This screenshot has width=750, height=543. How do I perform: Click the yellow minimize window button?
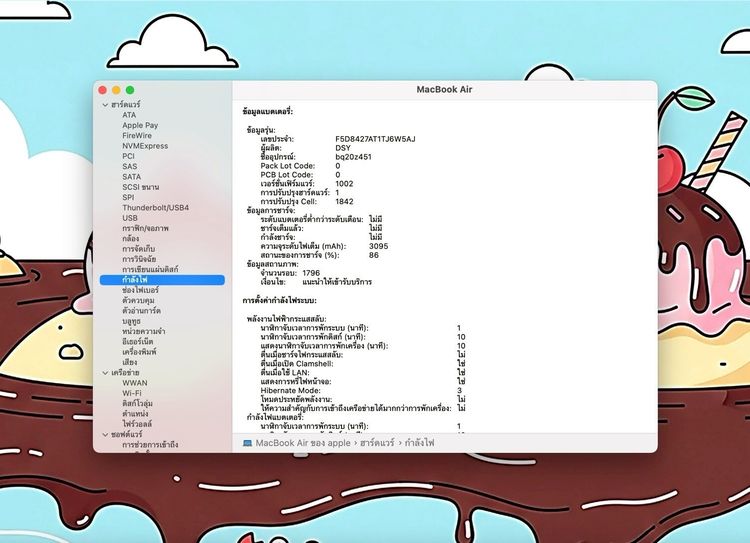(116, 90)
